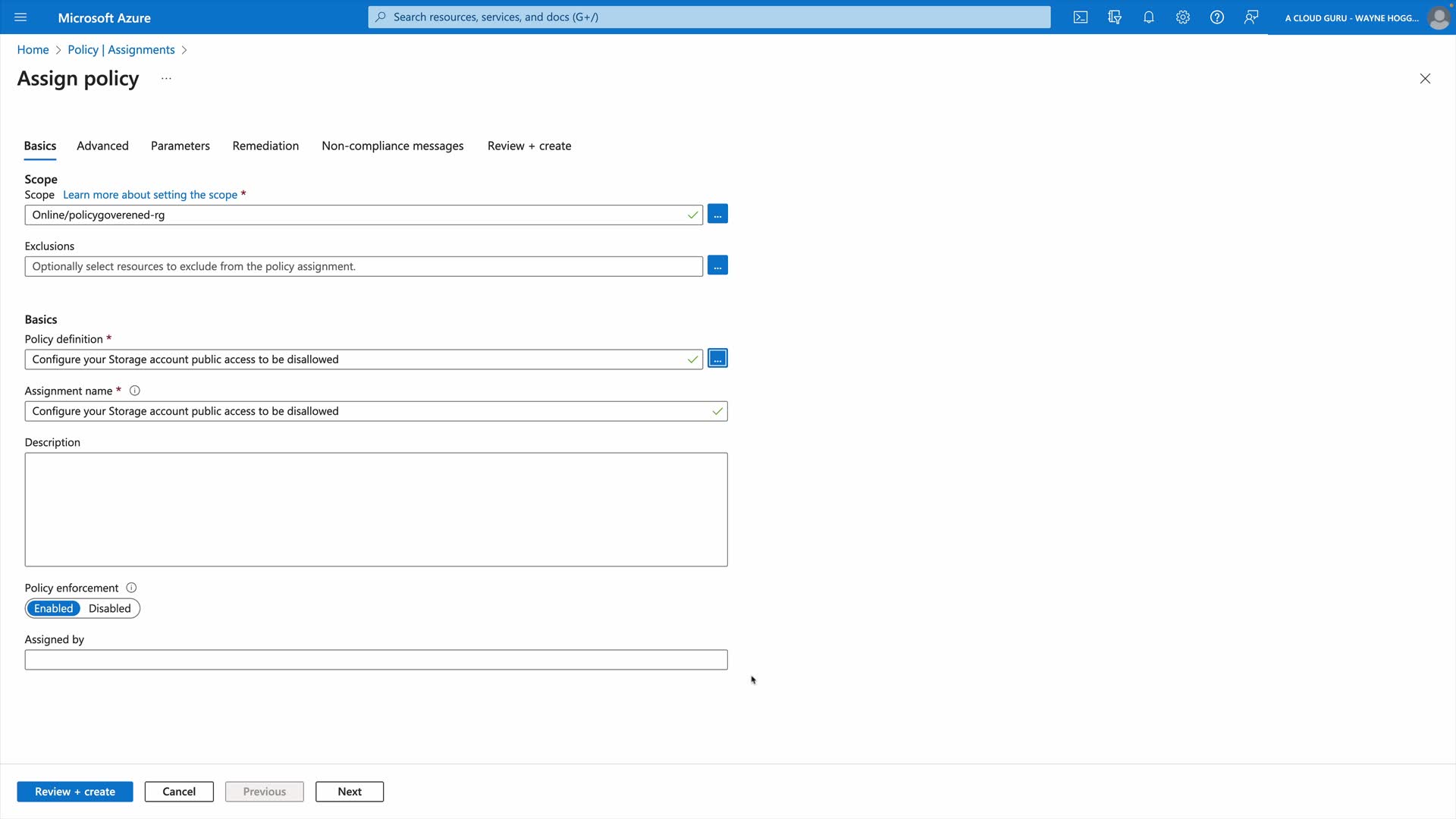Screen dimensions: 1456x819
Task: Open portal Settings gear
Action: tap(1183, 17)
